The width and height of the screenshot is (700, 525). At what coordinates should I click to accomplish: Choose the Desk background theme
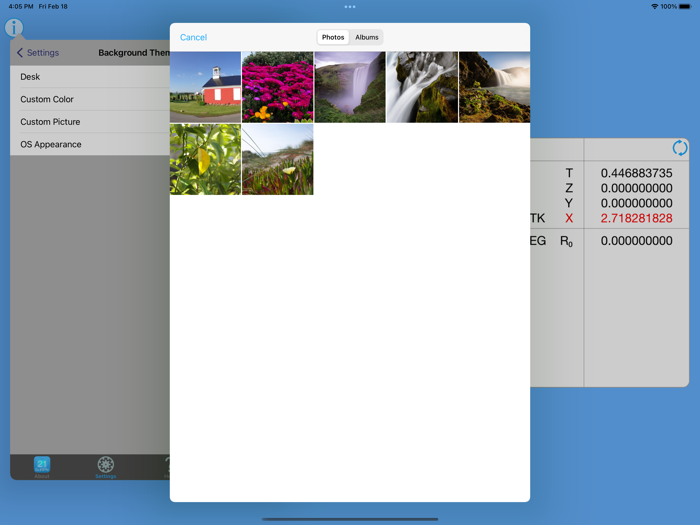(90, 77)
